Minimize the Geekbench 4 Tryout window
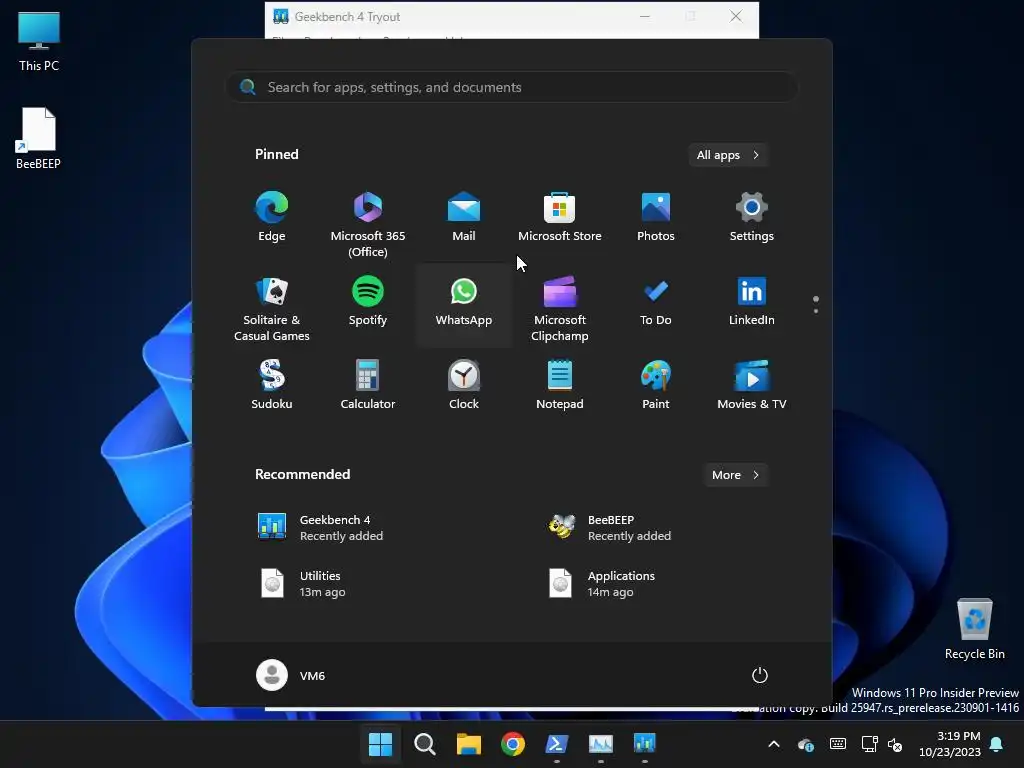 point(645,16)
